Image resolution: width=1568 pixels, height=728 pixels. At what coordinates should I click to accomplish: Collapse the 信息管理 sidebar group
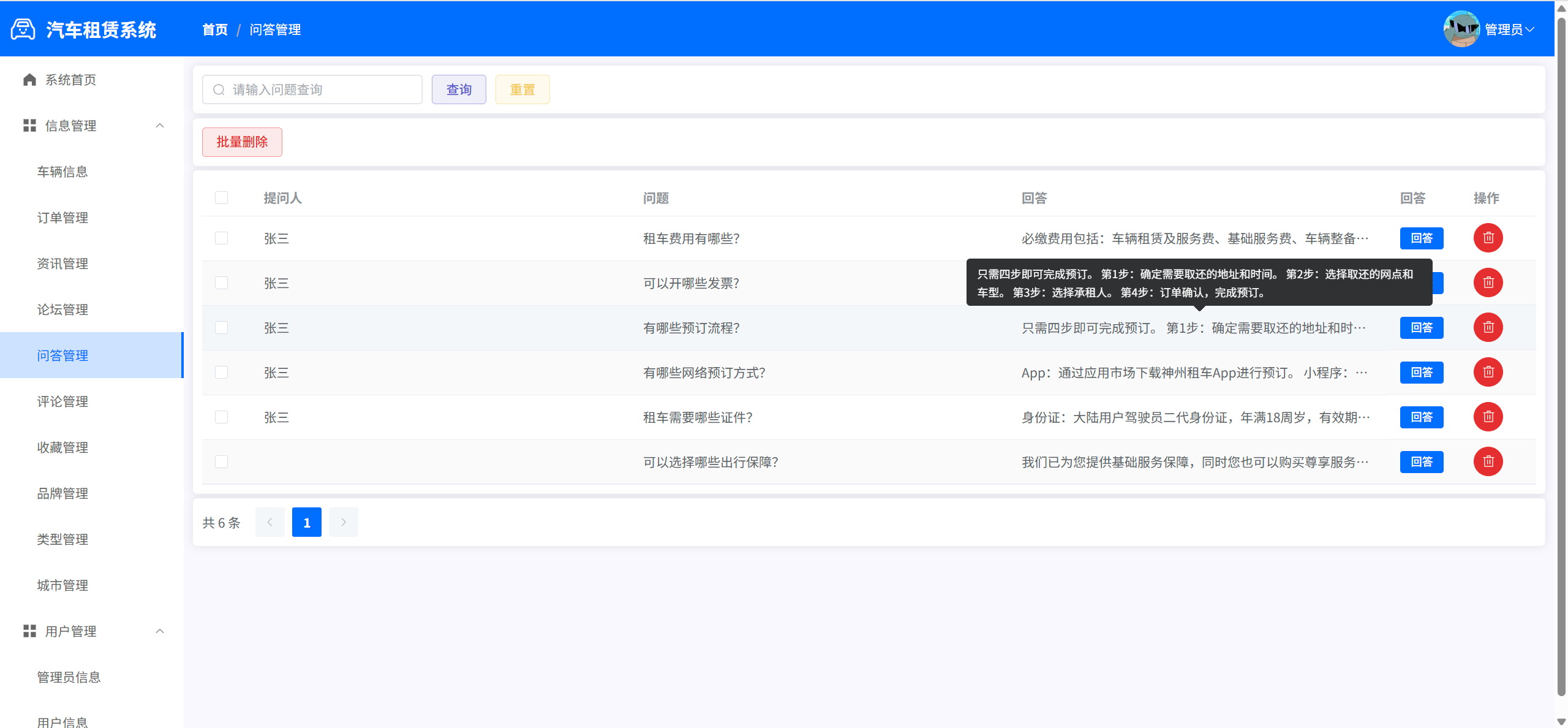click(x=160, y=126)
